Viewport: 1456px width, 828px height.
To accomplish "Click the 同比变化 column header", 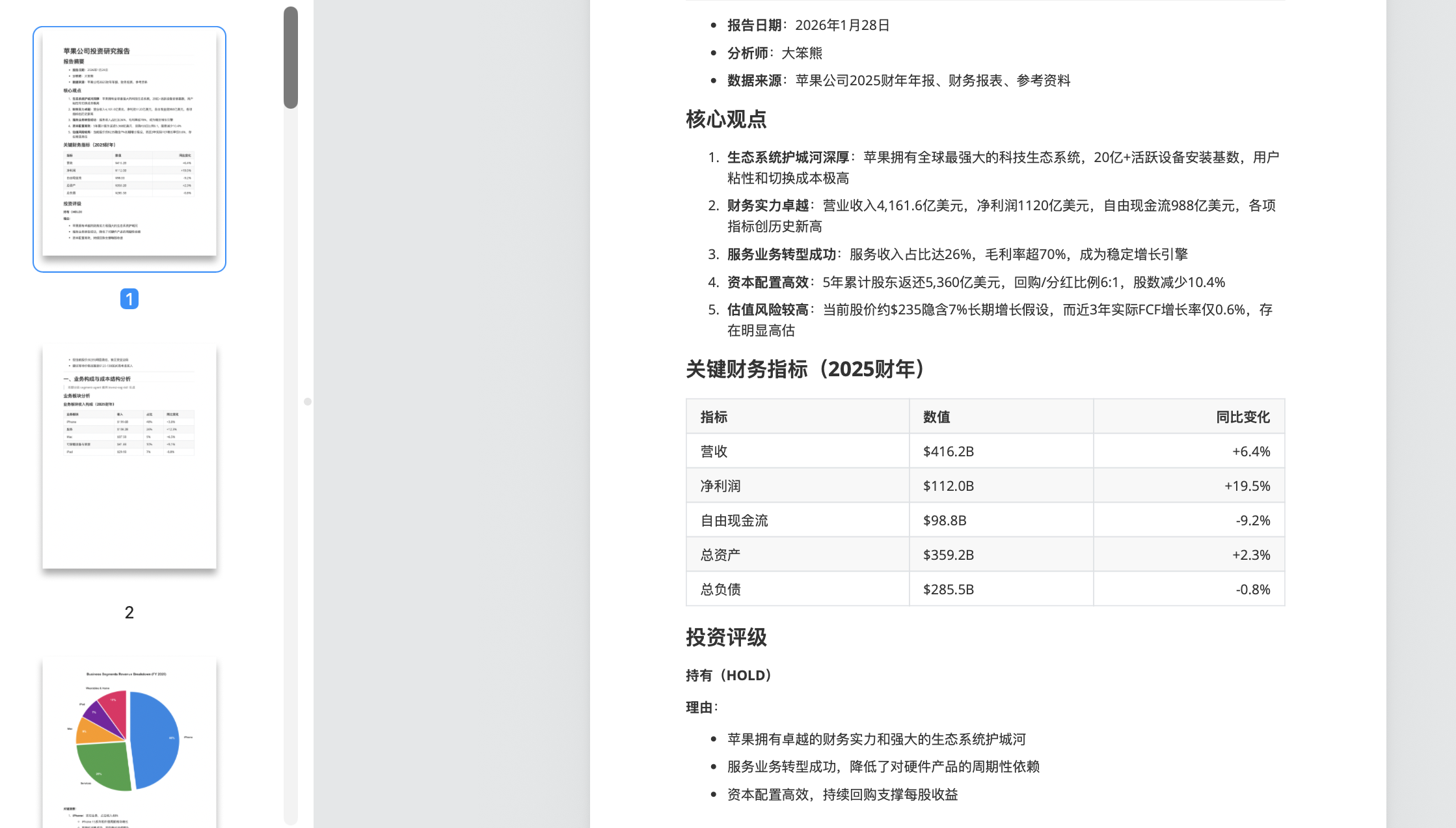I will [1243, 417].
